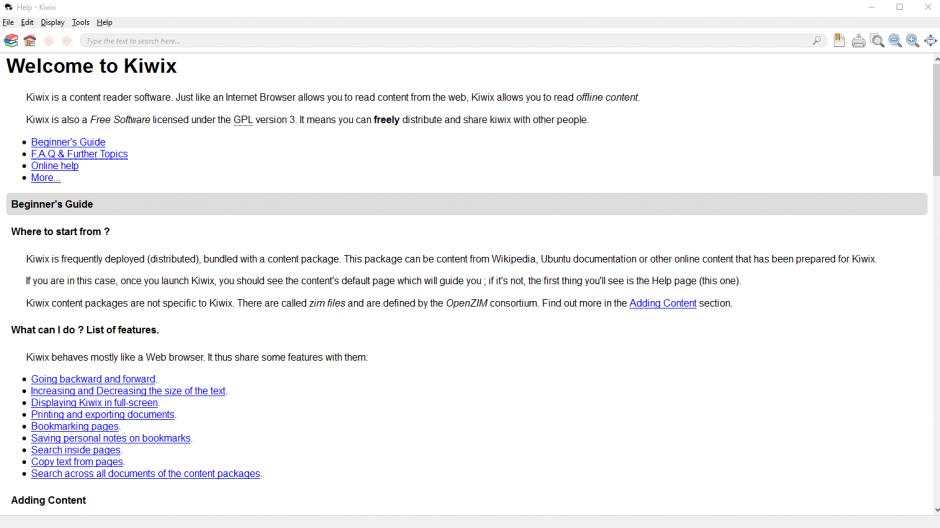Click the zoom in icon

[912, 41]
